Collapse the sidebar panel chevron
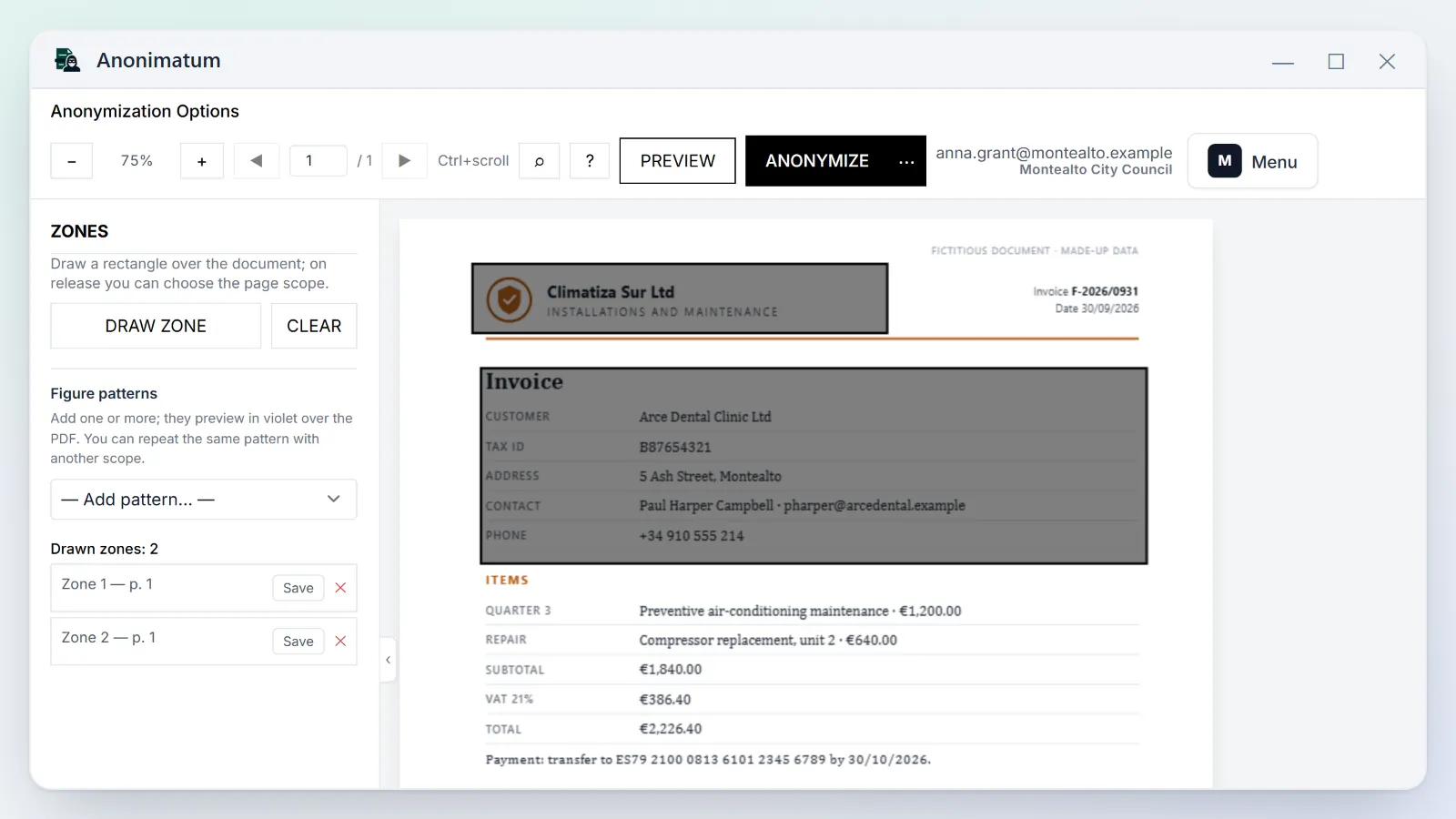The image size is (1456, 819). click(x=388, y=660)
